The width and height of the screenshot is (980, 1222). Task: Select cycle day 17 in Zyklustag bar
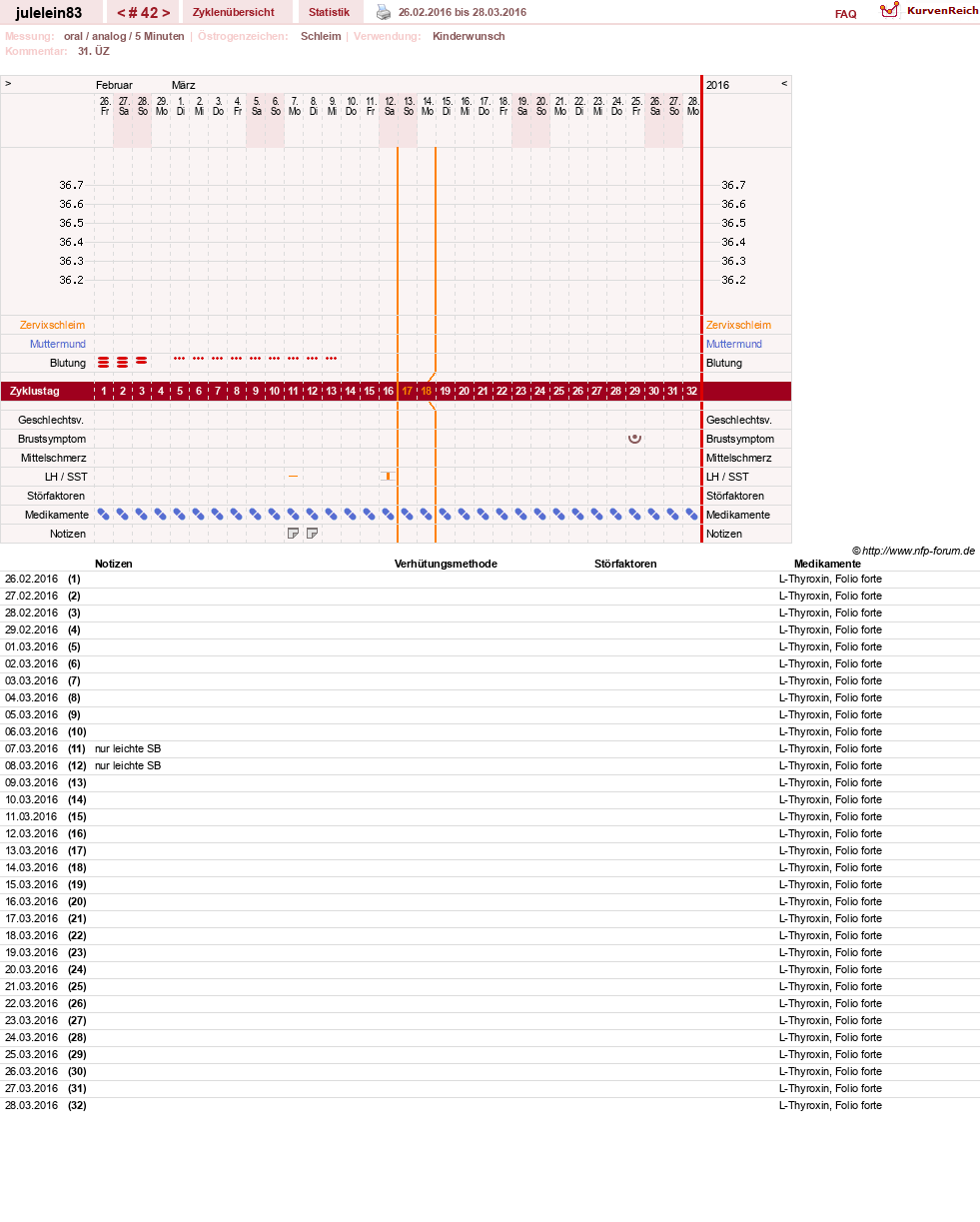click(x=407, y=392)
